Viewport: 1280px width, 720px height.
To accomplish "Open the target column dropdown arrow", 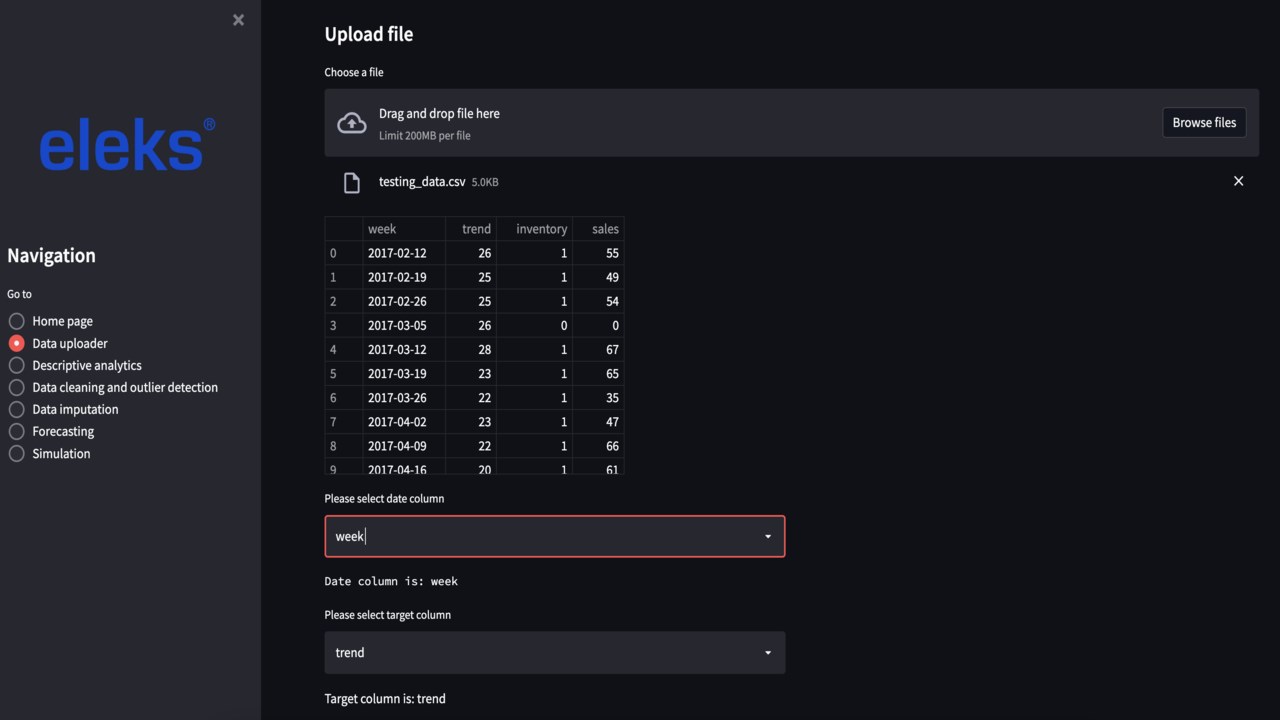I will point(768,653).
